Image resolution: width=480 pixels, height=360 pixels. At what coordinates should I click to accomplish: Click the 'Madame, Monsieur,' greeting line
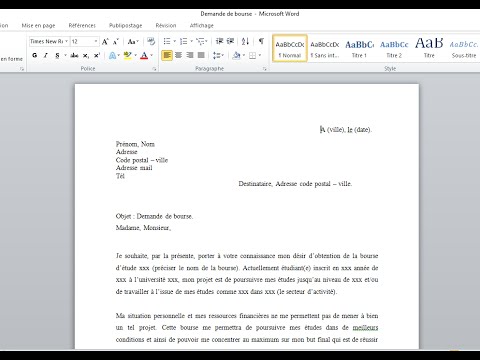pyautogui.click(x=143, y=228)
